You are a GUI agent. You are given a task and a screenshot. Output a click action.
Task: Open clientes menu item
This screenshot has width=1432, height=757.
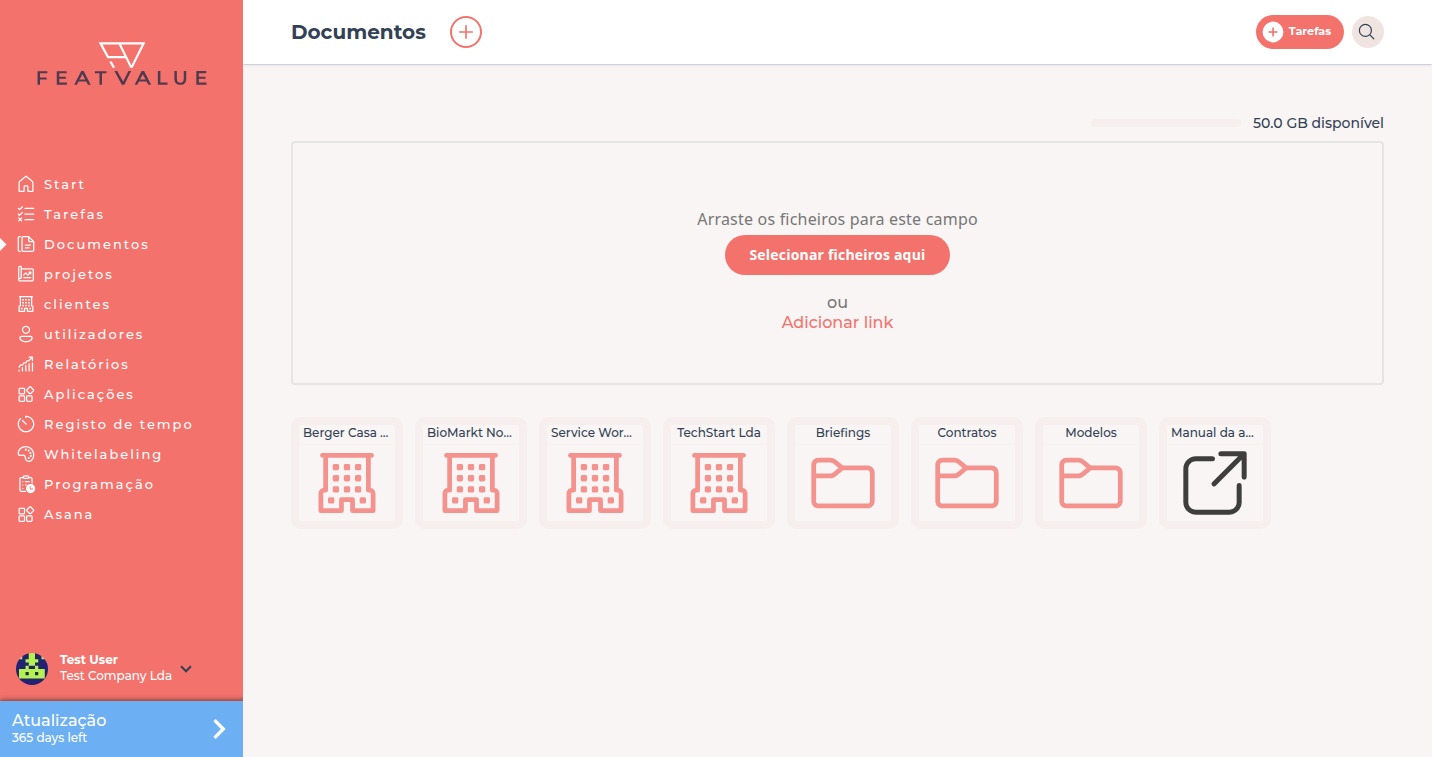coord(77,304)
